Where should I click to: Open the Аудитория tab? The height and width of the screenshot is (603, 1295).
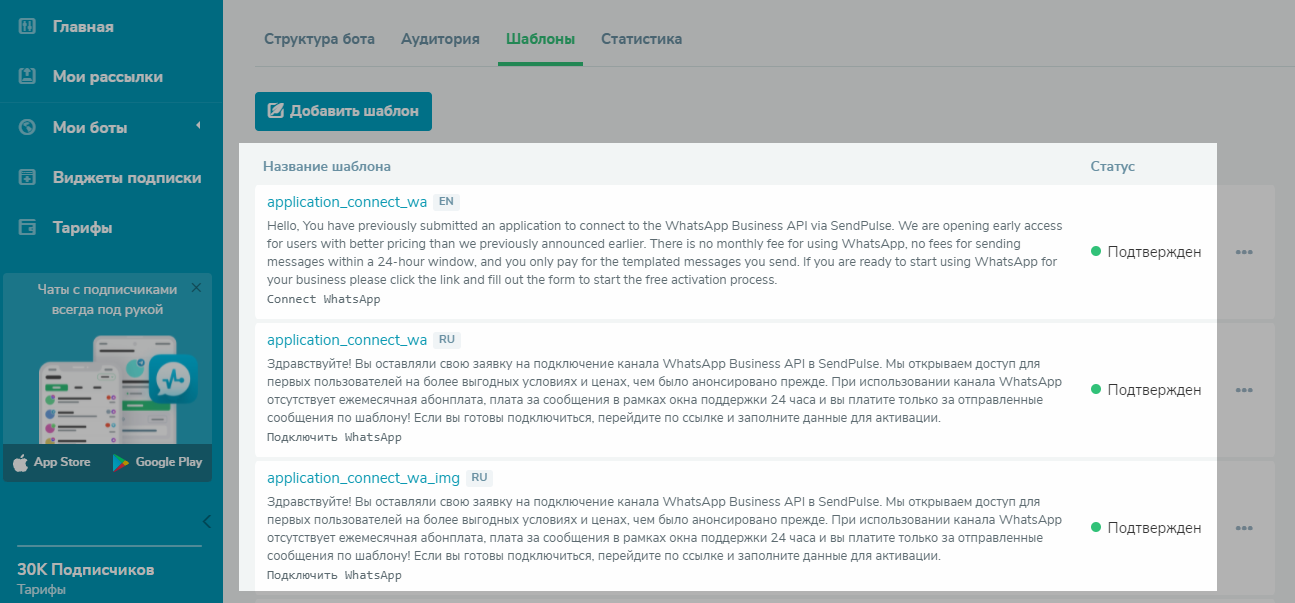tap(440, 39)
